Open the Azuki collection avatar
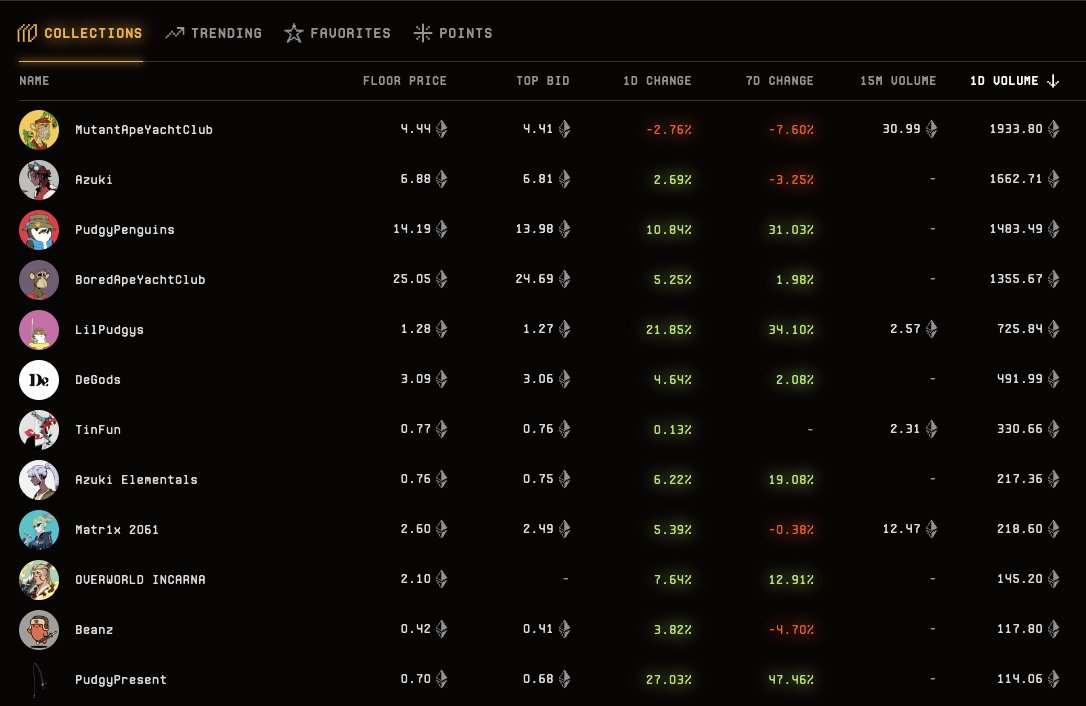Image resolution: width=1086 pixels, height=706 pixels. (x=39, y=179)
